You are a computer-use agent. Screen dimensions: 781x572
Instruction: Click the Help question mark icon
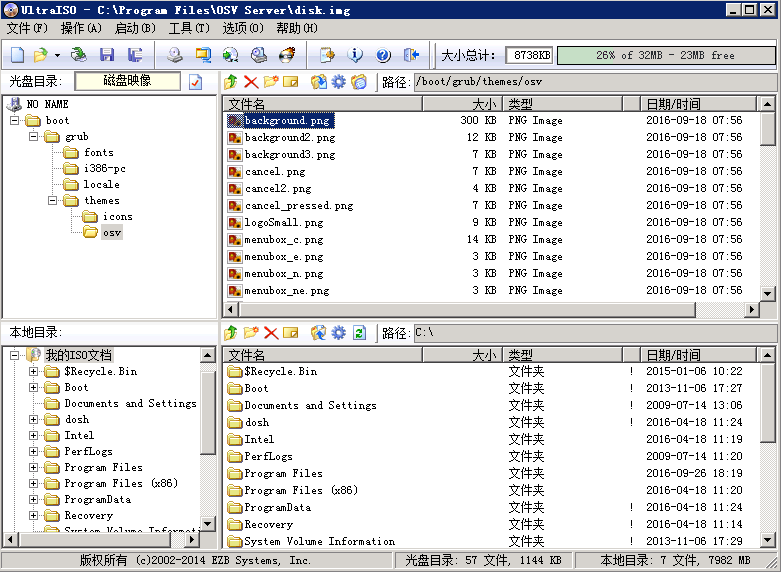[383, 55]
